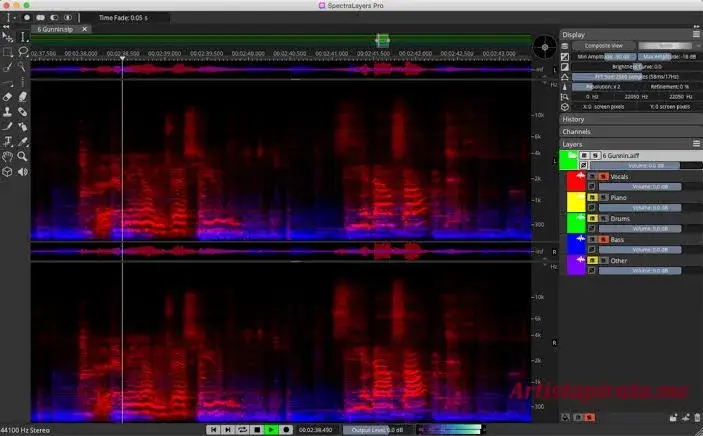This screenshot has height=436, width=703.
Task: Select the subtract from selection mode icon
Action: [x=54, y=18]
